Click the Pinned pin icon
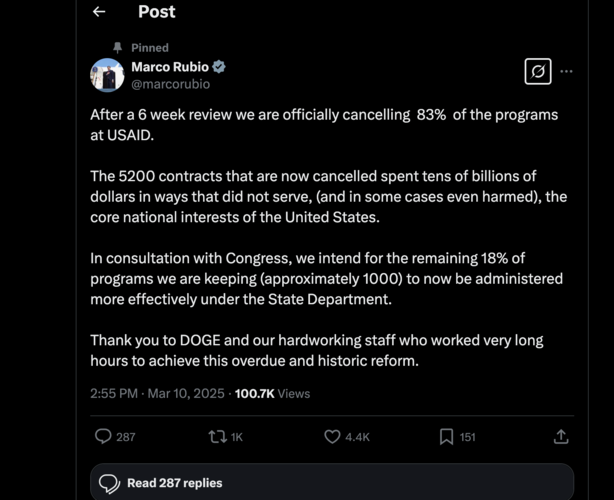614x500 pixels. (118, 47)
